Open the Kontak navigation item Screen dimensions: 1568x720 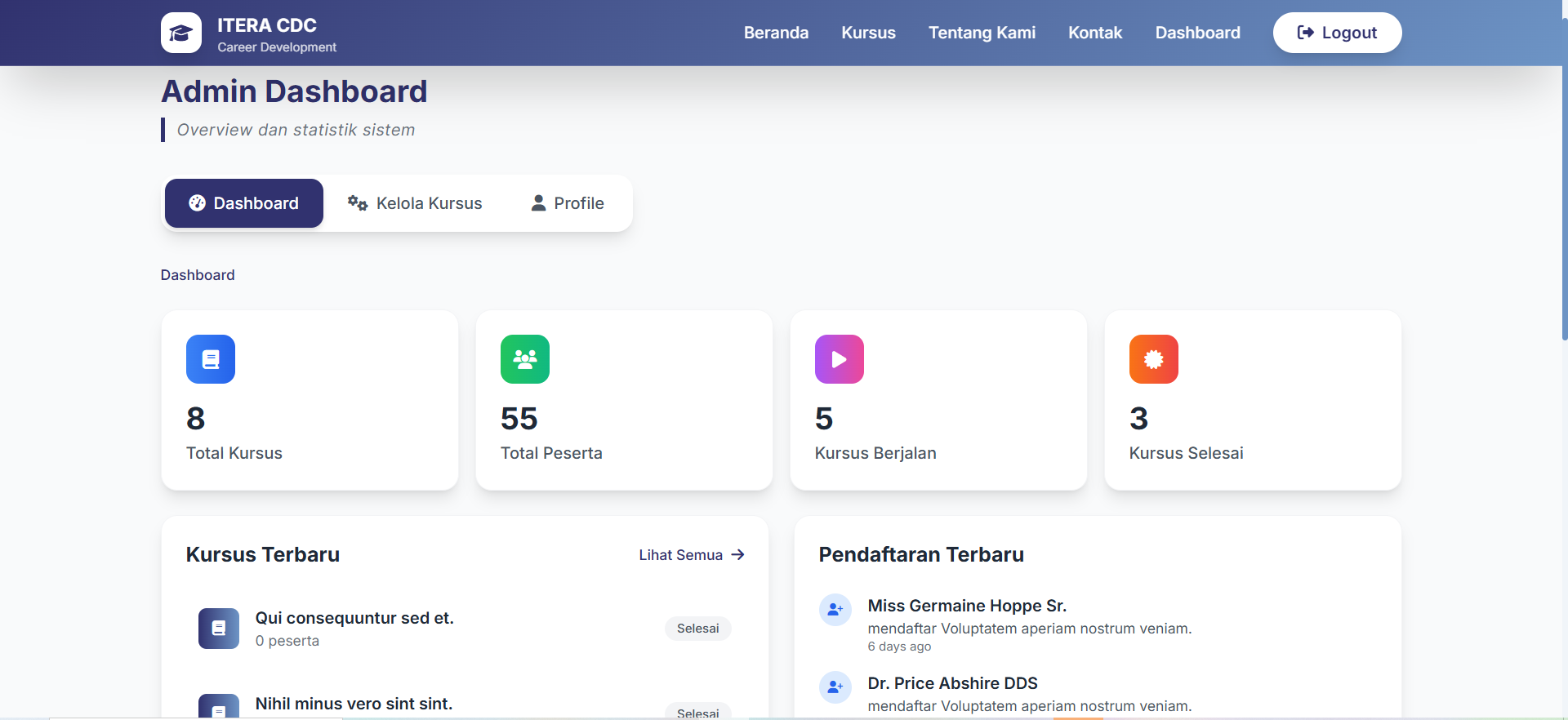point(1095,33)
